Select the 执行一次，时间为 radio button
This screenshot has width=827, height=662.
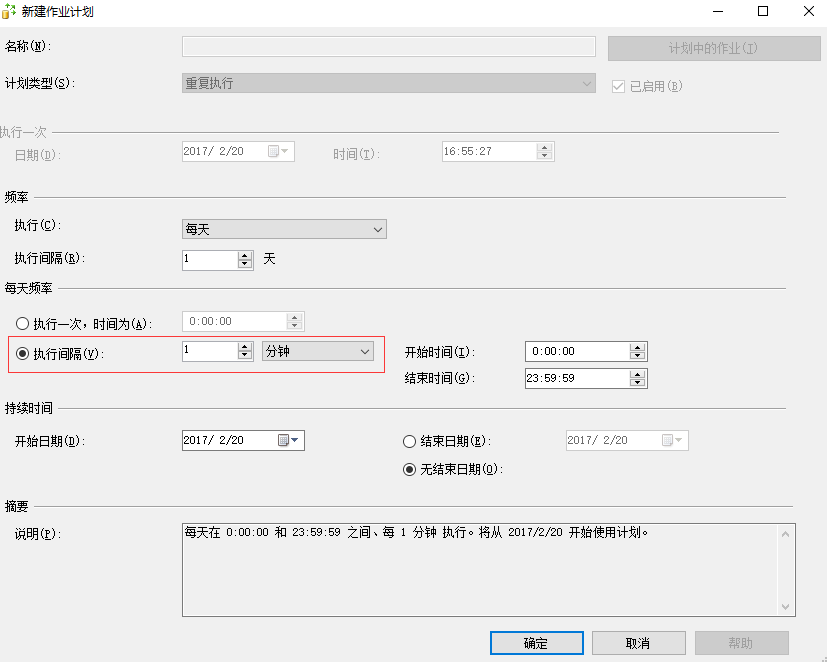(x=22, y=322)
